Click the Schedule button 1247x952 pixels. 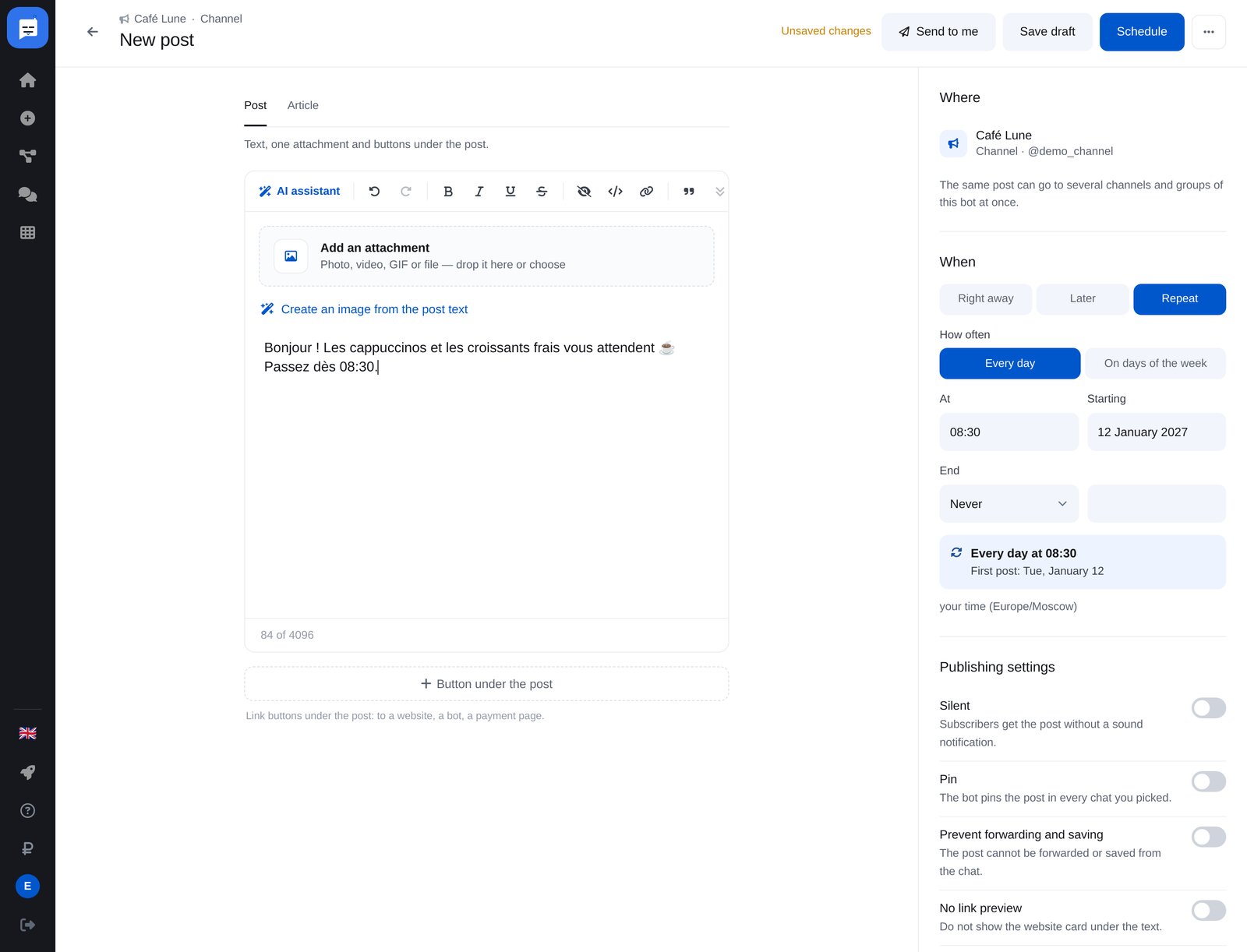point(1142,32)
